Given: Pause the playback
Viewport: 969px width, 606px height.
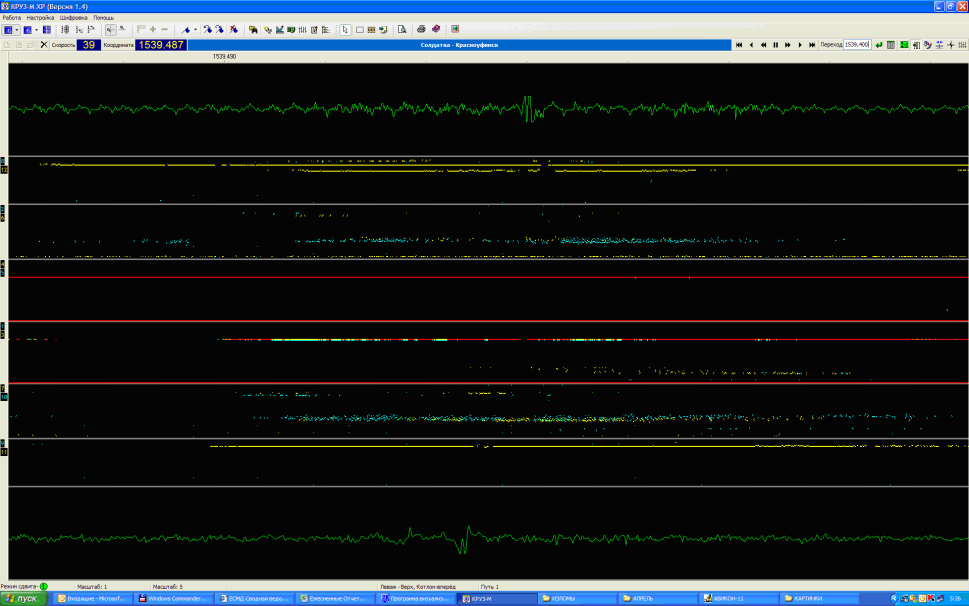Looking at the screenshot, I should (x=775, y=45).
